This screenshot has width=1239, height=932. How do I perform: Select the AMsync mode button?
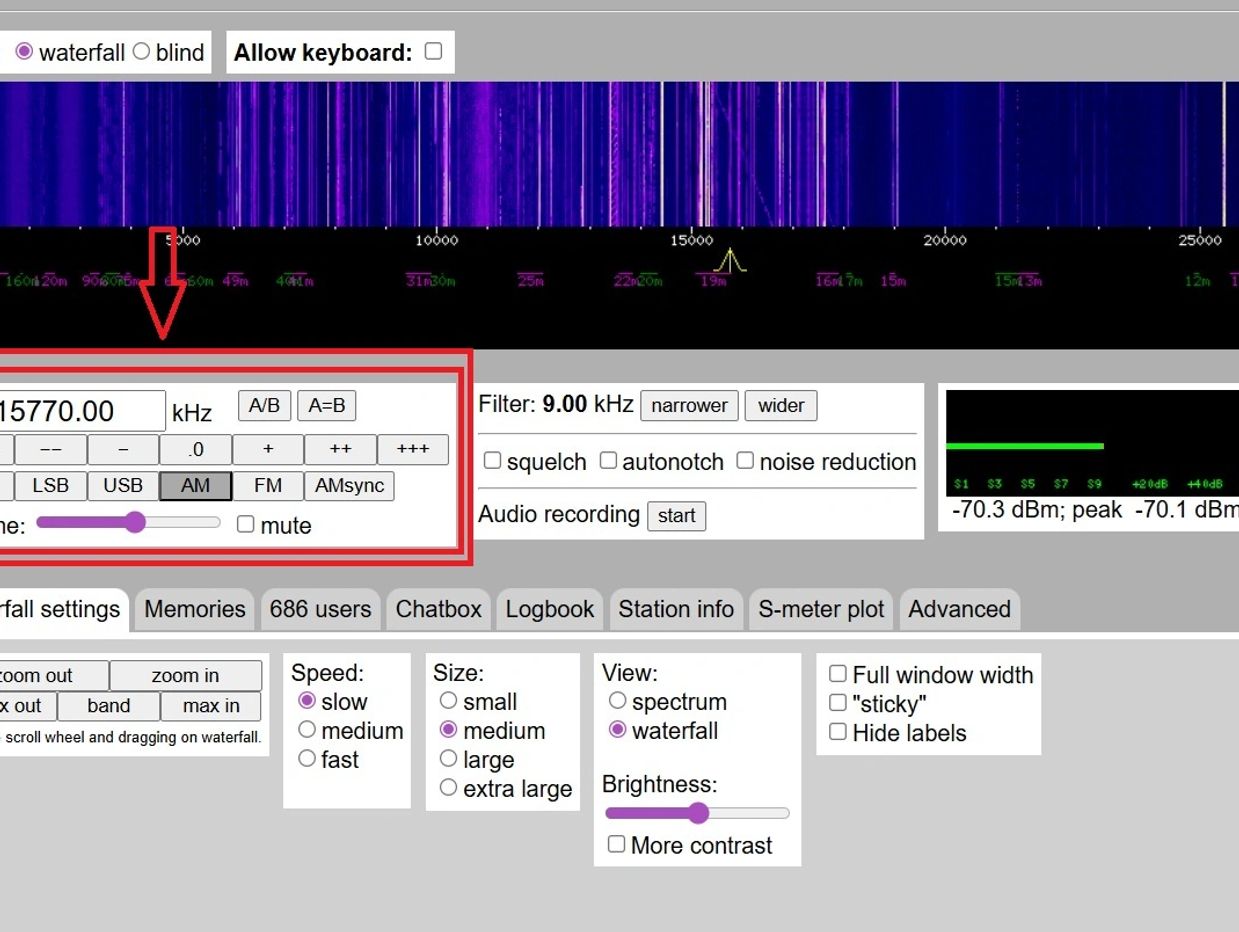[x=349, y=486]
